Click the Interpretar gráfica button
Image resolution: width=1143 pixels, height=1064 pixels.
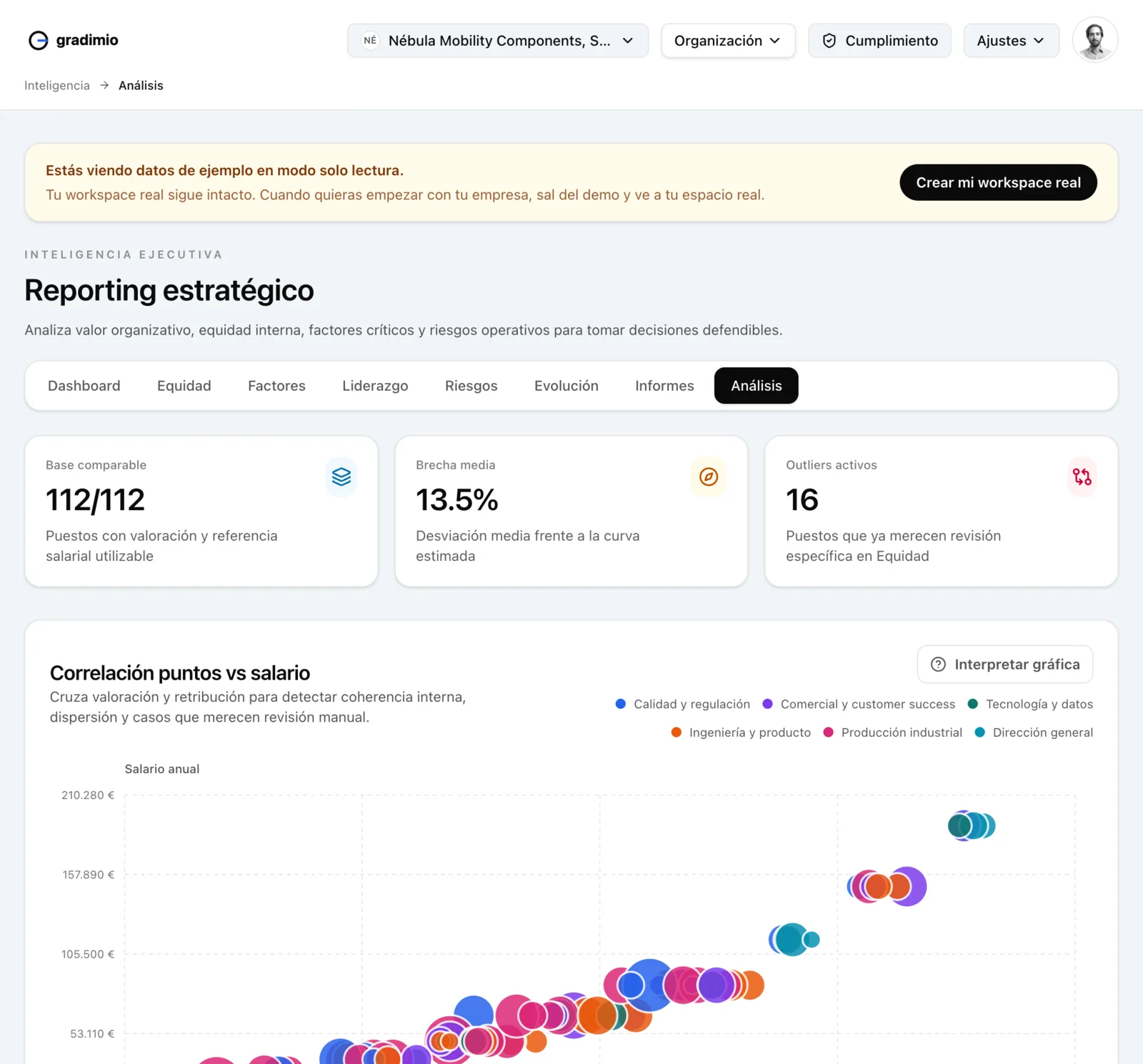(1004, 665)
